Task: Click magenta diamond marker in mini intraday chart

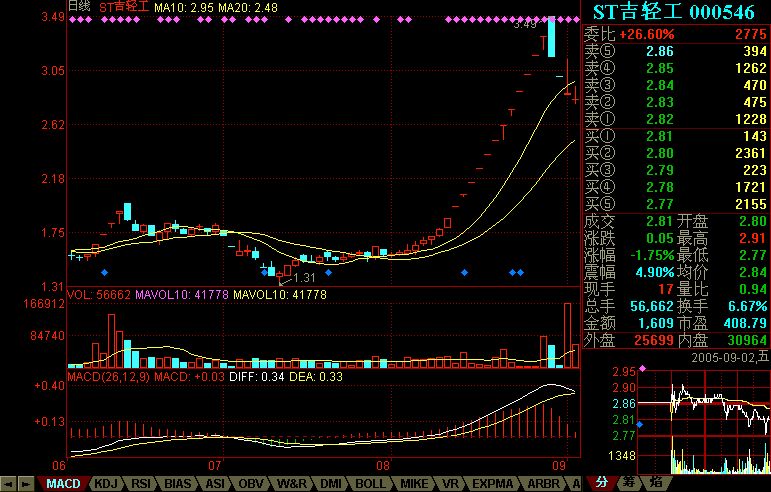Action: 643,369
